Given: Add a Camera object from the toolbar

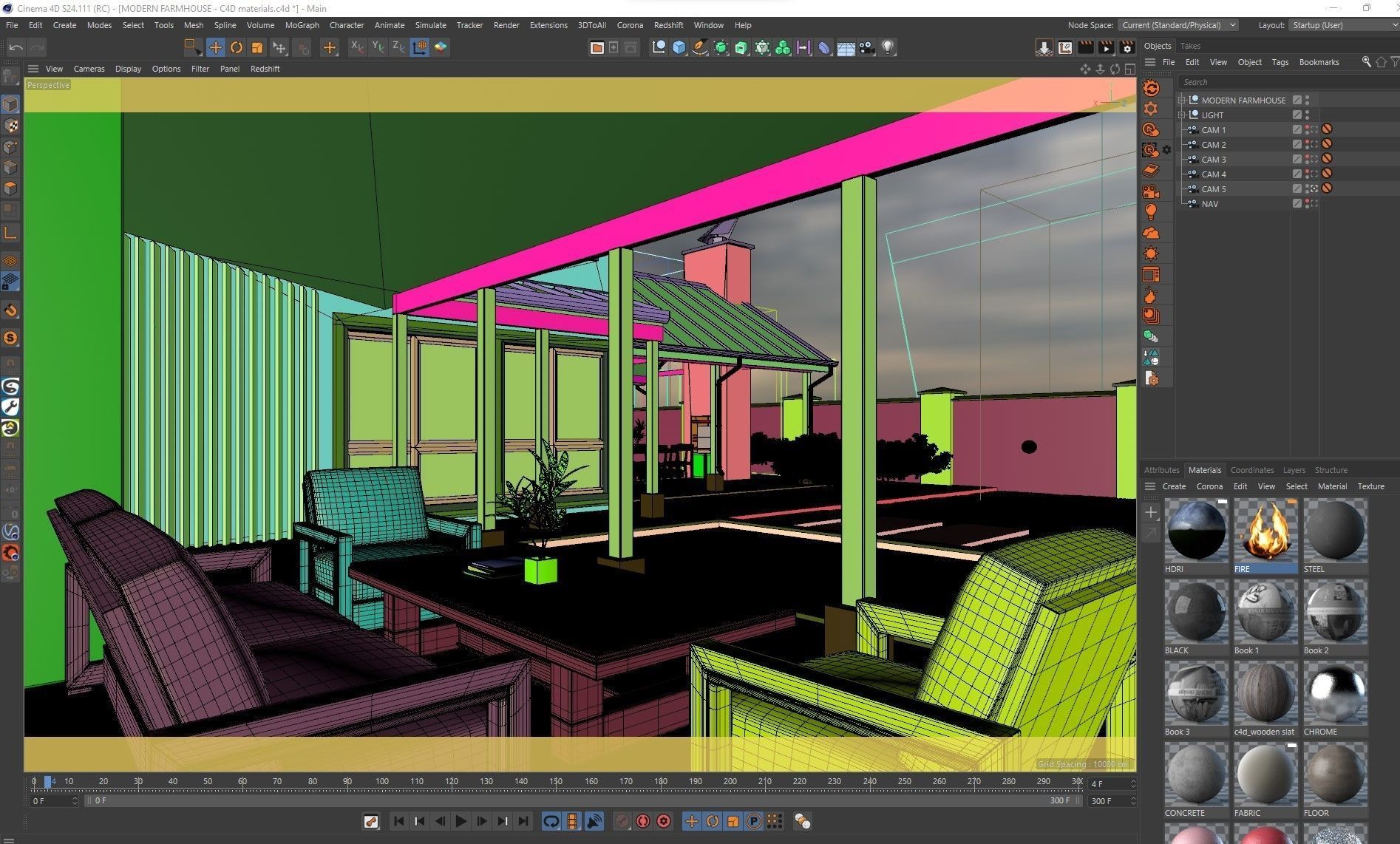Looking at the screenshot, I should (x=867, y=47).
